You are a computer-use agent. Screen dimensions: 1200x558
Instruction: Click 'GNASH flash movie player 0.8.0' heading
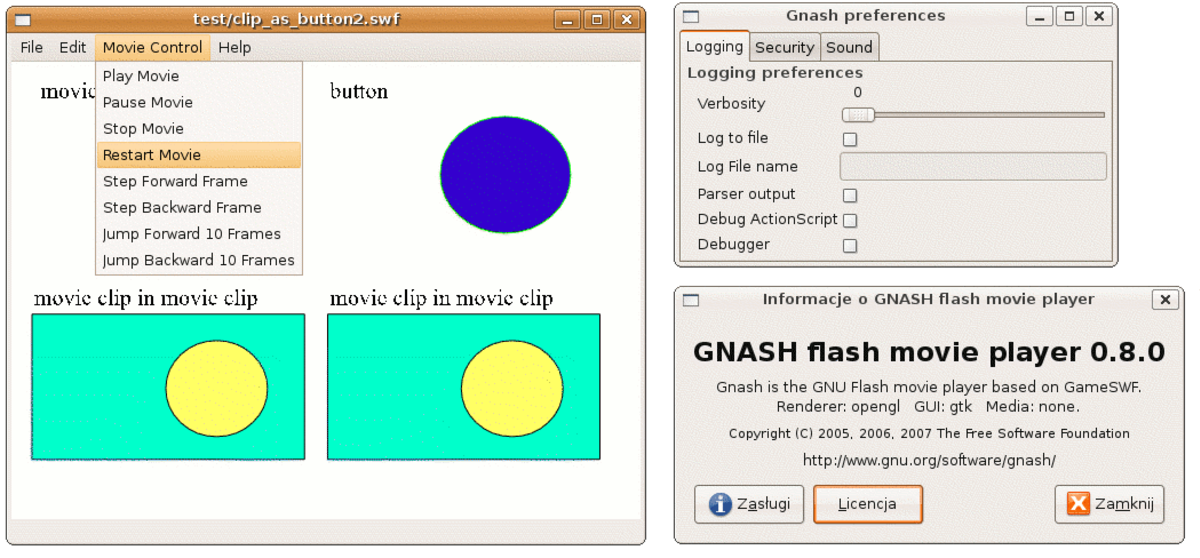pos(929,352)
